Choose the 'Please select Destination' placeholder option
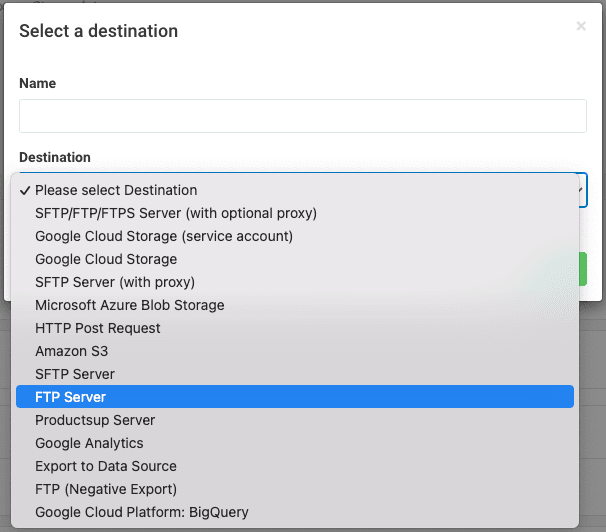This screenshot has width=606, height=532. pyautogui.click(x=116, y=190)
